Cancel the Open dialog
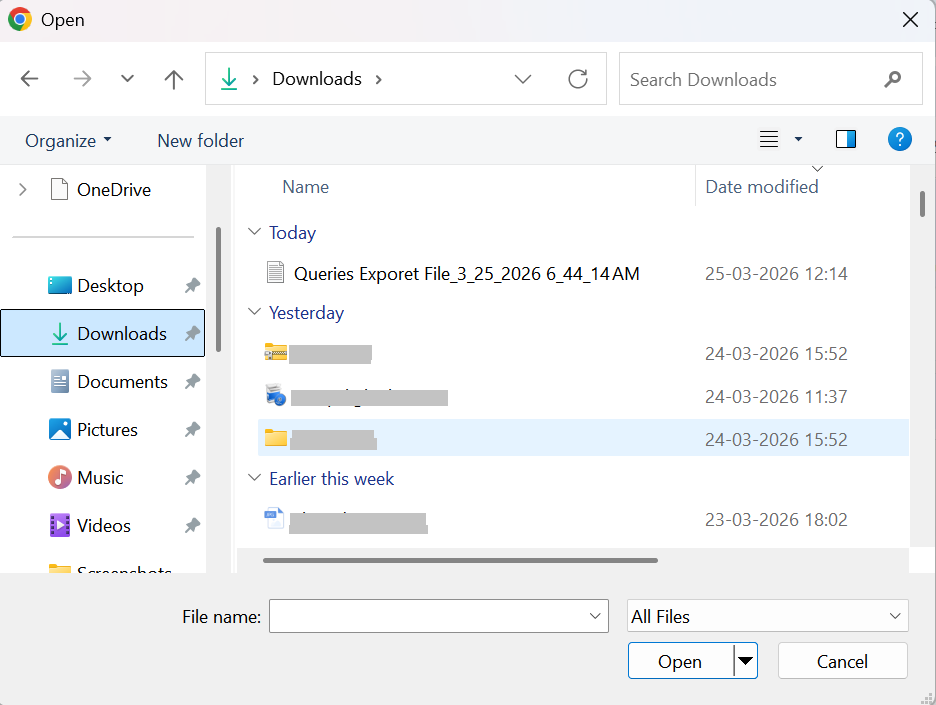Viewport: 936px width, 705px height. pos(842,661)
